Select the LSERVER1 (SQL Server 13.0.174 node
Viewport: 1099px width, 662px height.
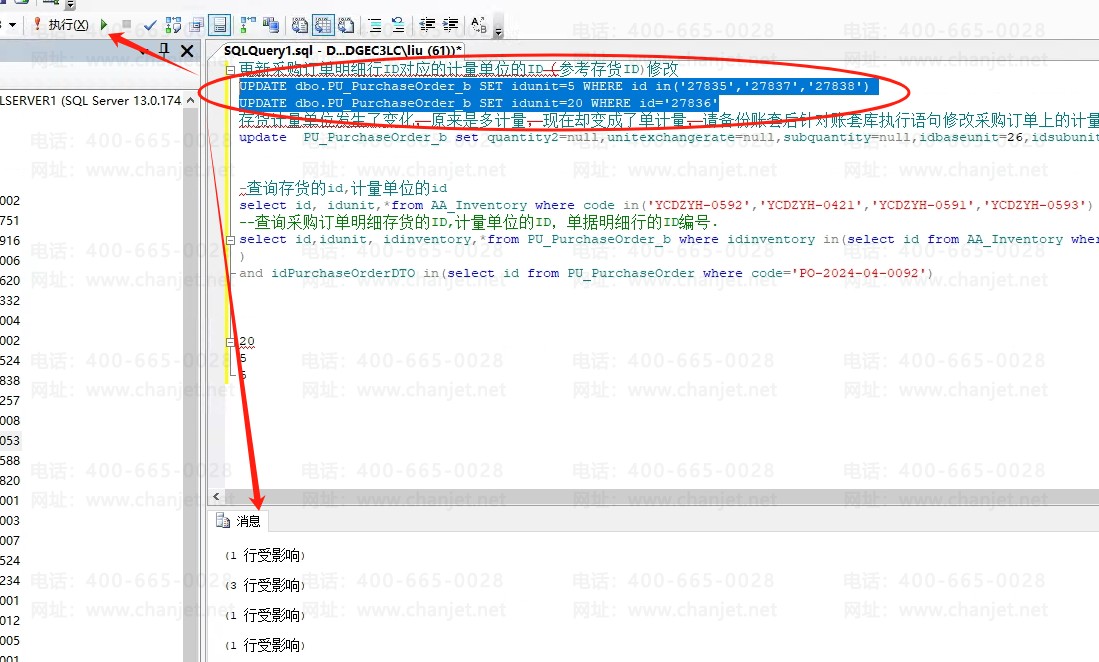click(x=90, y=101)
